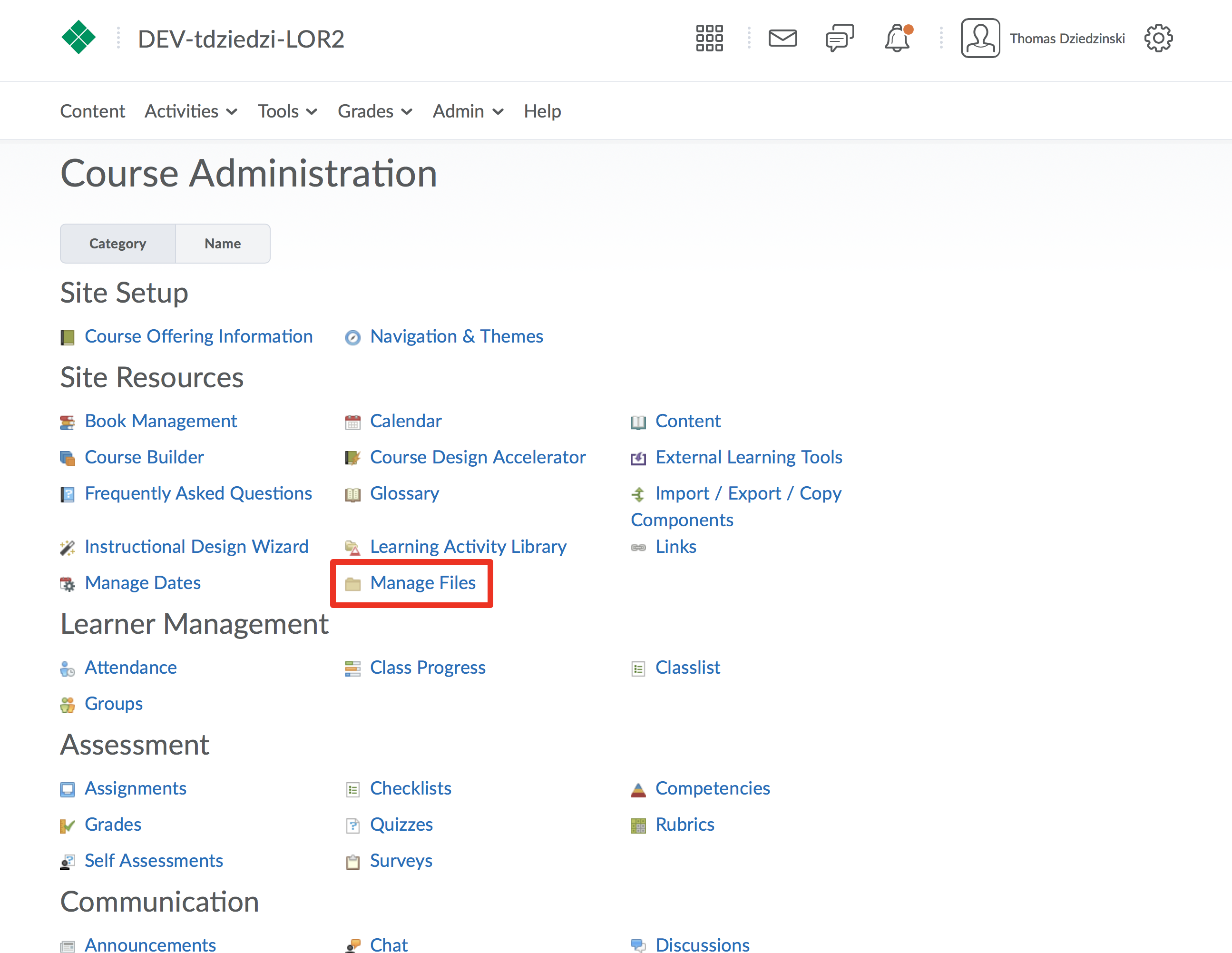Open the Announcements link
Image resolution: width=1232 pixels, height=953 pixels.
click(150, 945)
